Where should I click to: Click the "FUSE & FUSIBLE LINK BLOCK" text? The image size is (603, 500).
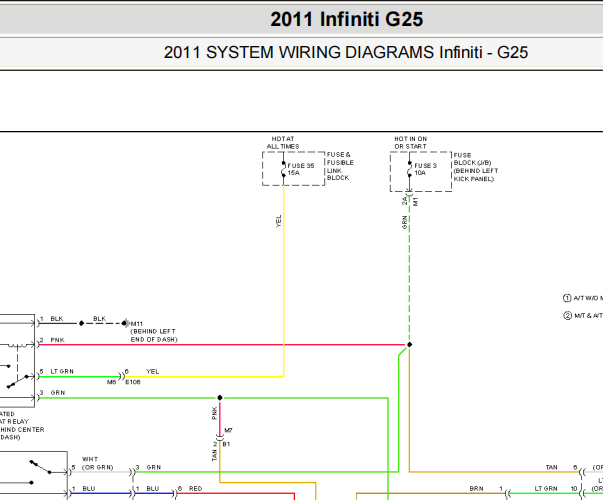(x=340, y=166)
